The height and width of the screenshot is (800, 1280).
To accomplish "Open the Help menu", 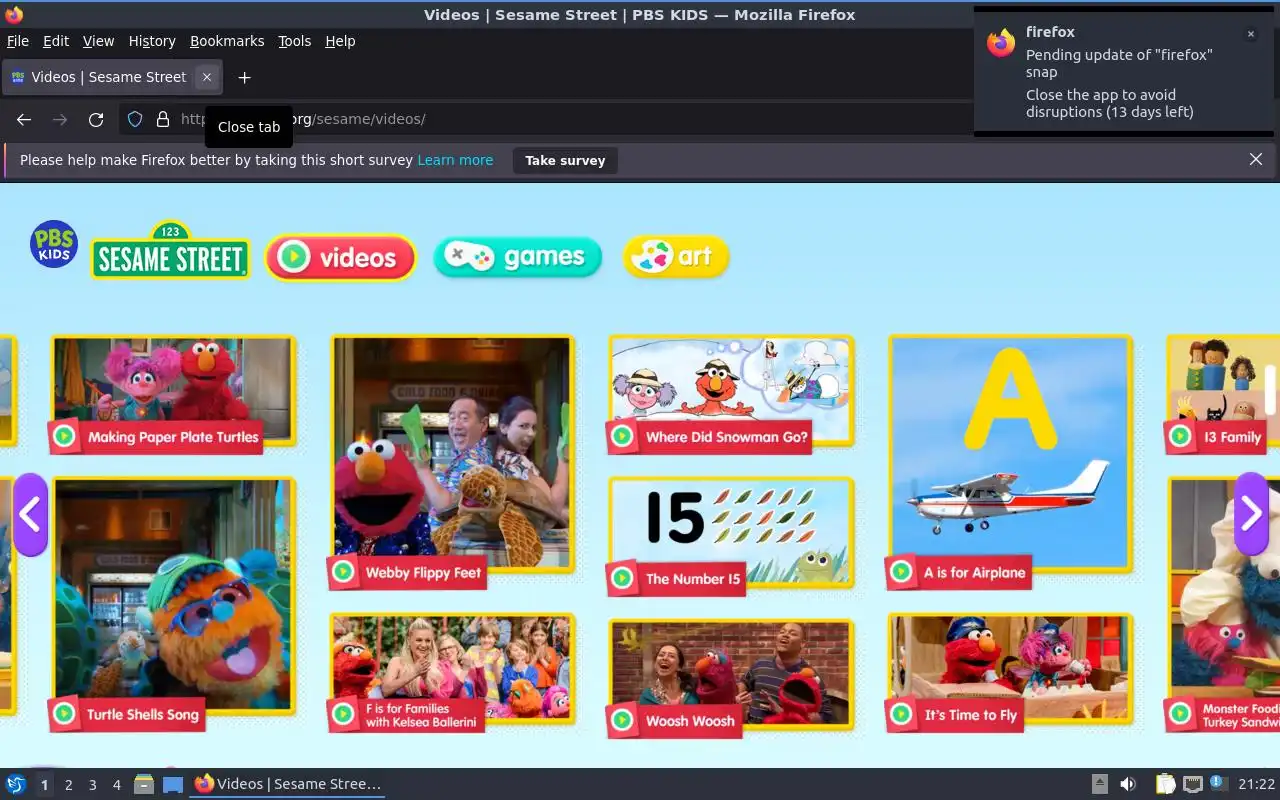I will [340, 41].
